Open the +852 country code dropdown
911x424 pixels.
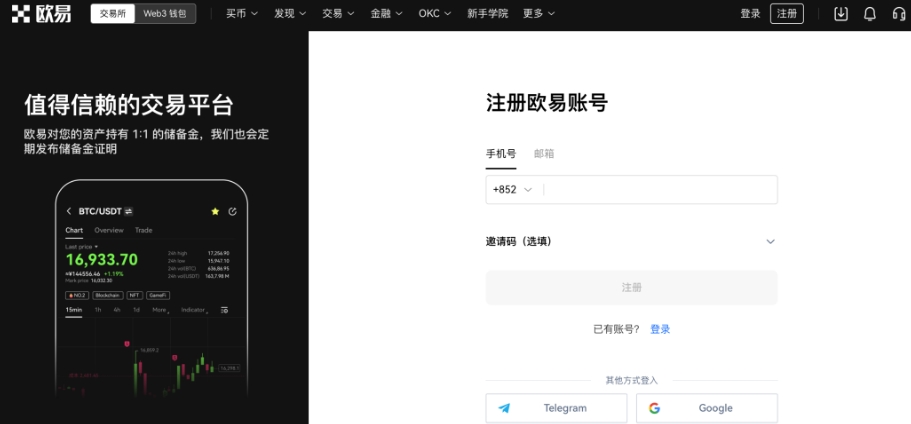click(512, 190)
